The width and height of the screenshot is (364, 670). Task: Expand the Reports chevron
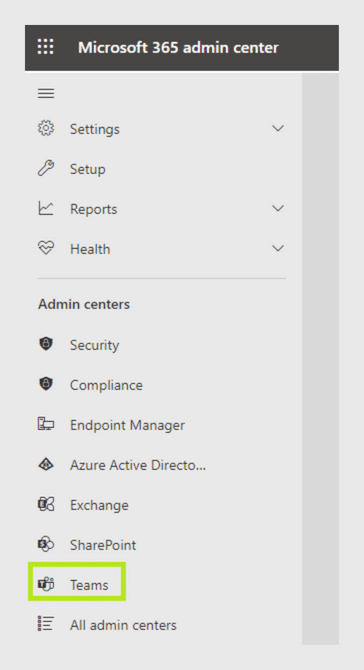278,208
